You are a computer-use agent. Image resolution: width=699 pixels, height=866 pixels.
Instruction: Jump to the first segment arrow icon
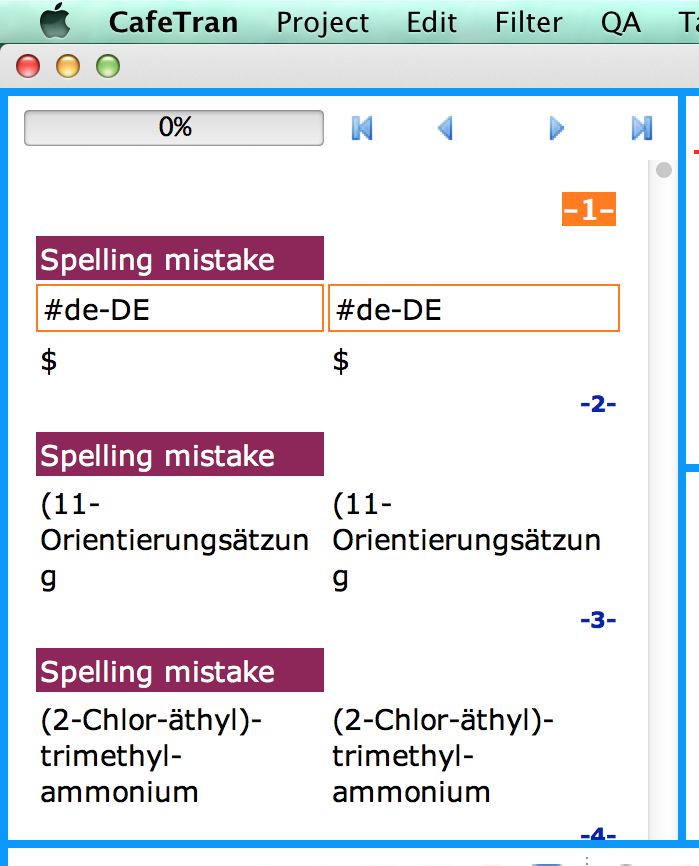[362, 128]
